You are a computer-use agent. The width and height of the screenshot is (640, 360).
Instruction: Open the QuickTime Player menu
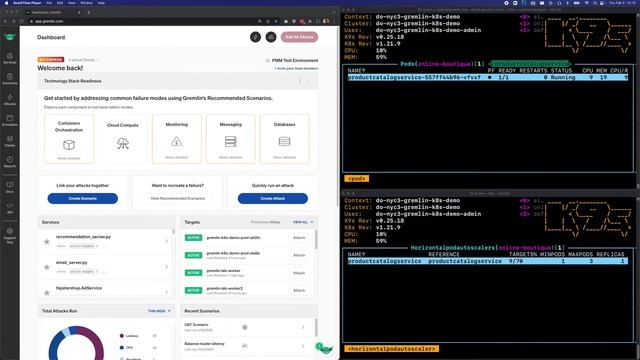pos(27,3)
